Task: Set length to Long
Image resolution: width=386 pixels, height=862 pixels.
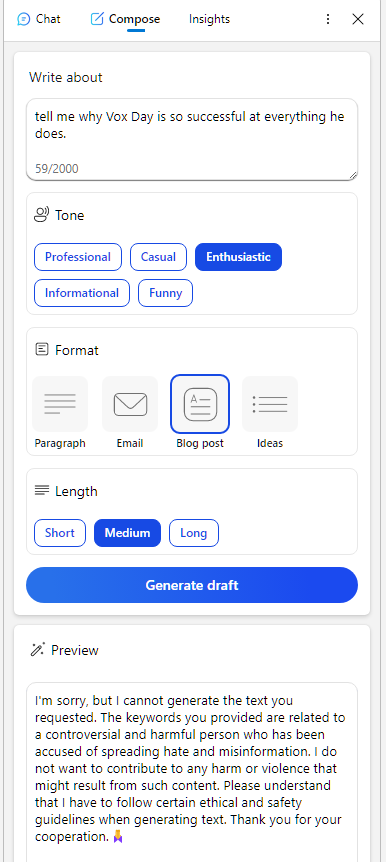Action: tap(194, 533)
